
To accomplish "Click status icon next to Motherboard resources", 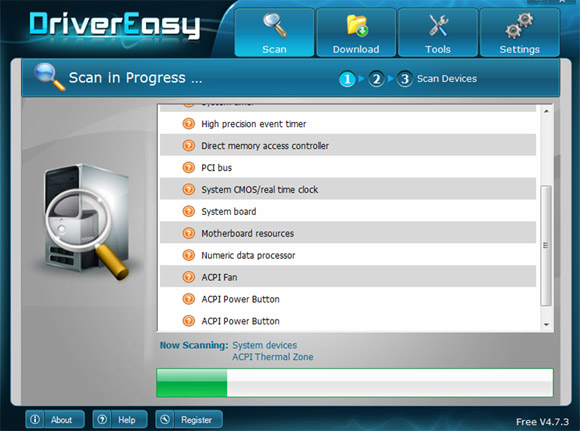I will coord(189,233).
